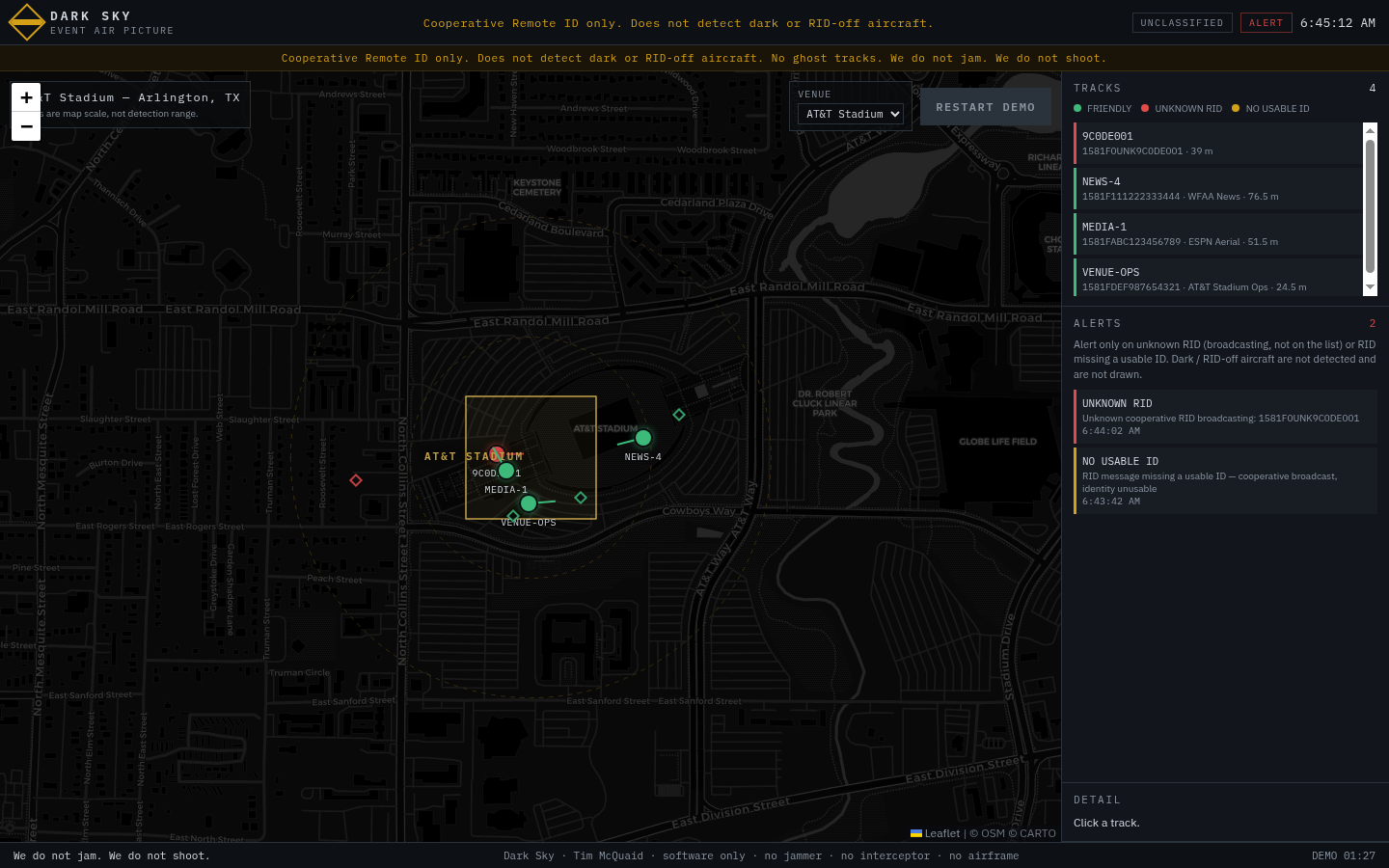Click green diamond marker northeast of NEWS-4
This screenshot has height=868, width=1389.
679,415
